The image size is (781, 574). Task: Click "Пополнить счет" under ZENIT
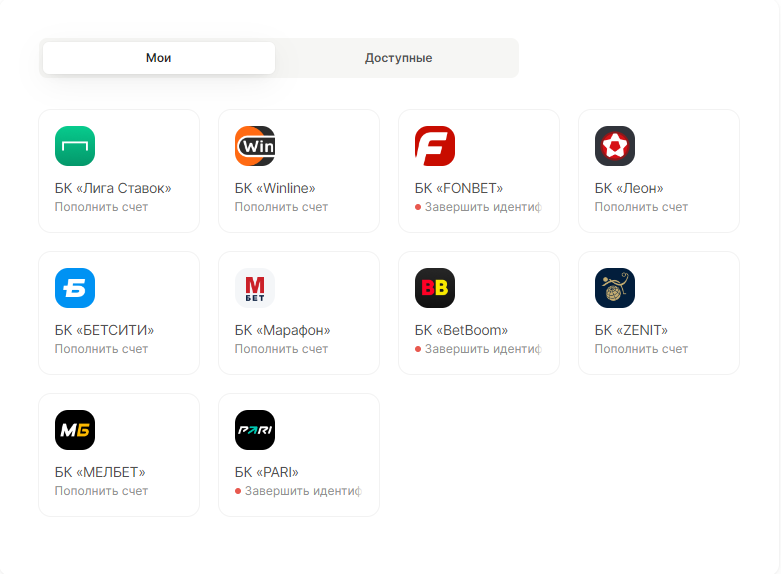point(641,349)
